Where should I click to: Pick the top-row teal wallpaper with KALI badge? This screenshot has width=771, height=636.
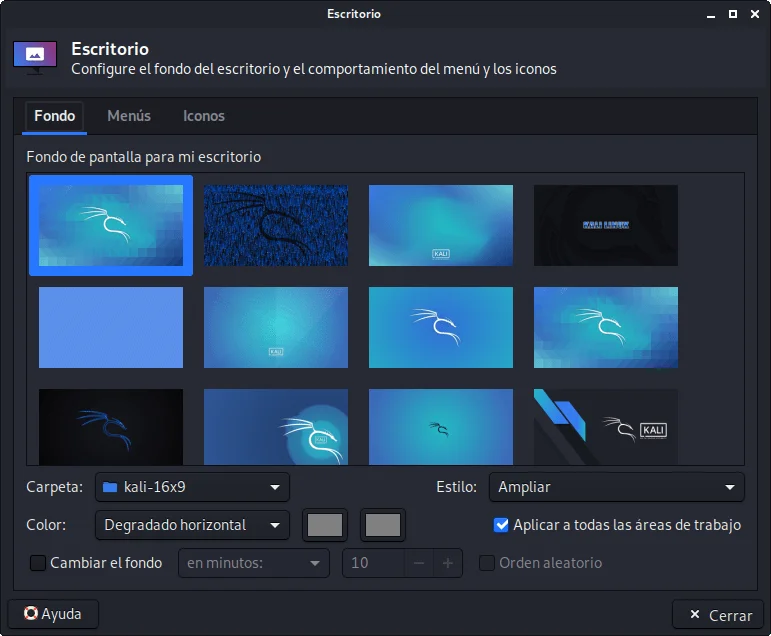(x=441, y=225)
